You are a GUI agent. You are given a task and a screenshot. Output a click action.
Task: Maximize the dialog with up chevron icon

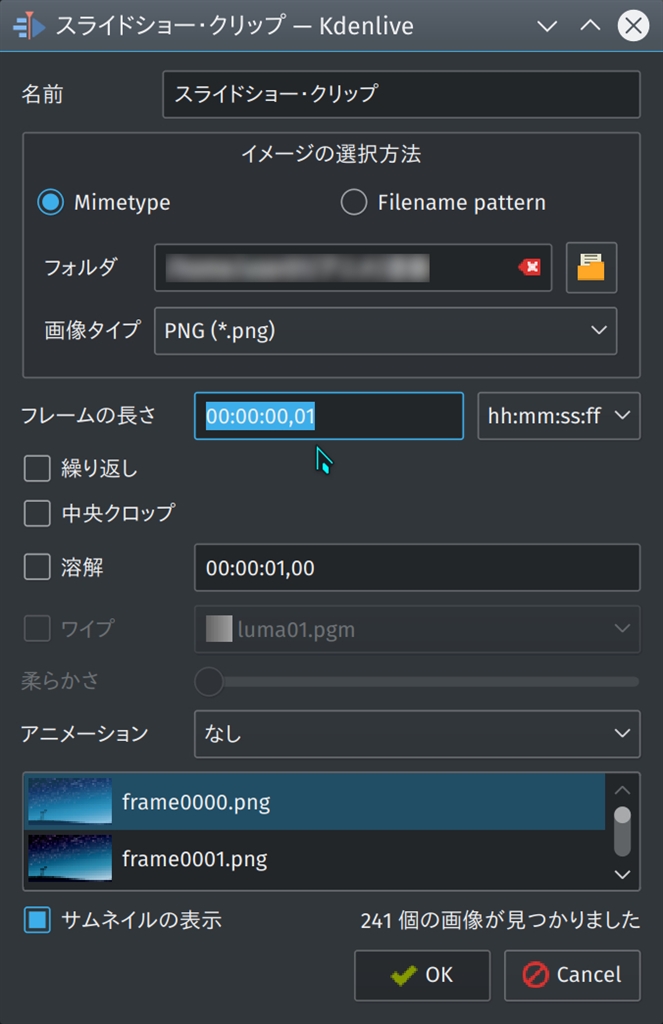[590, 26]
